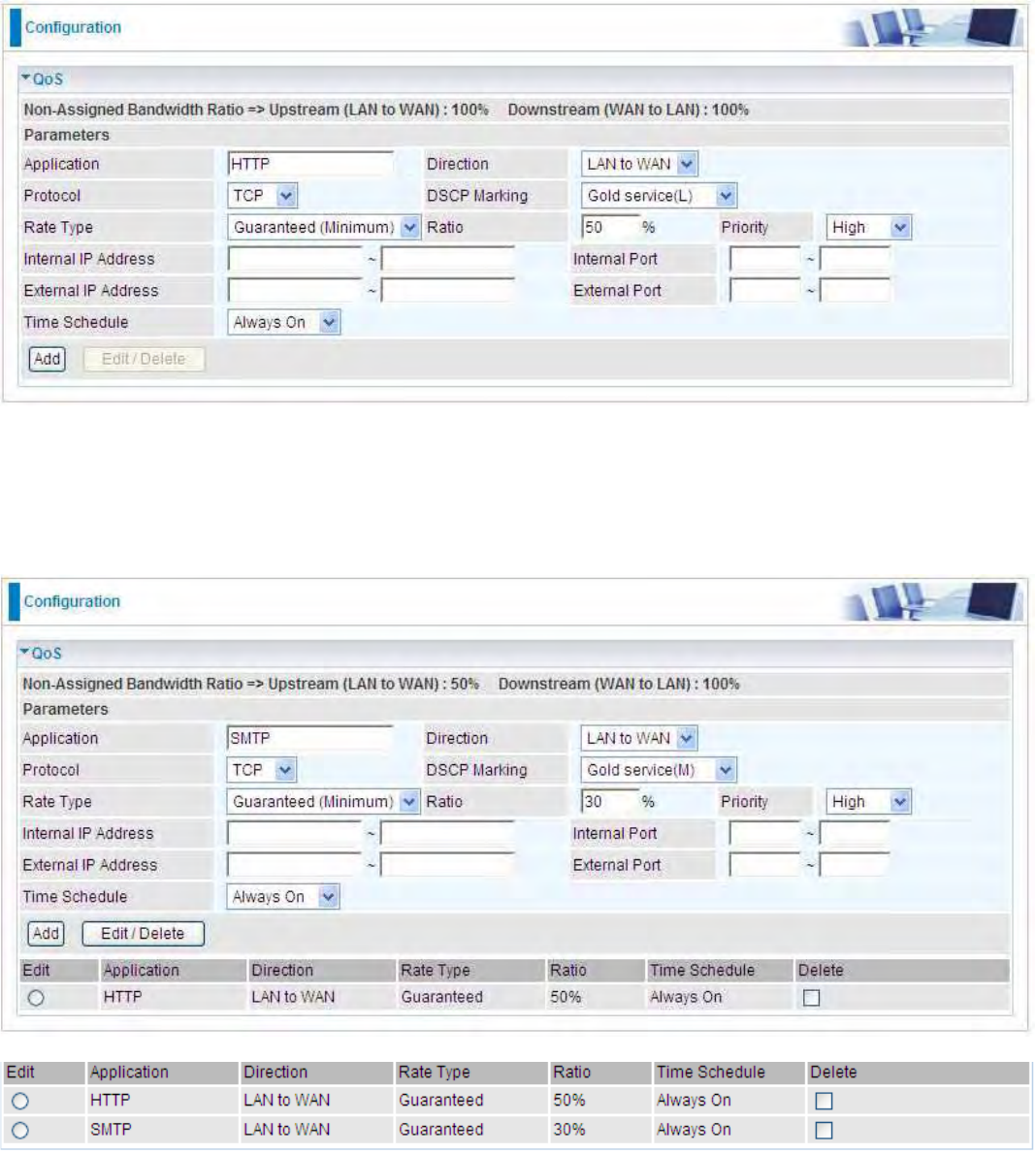Click Add button in the HTTP application panel
The height and width of the screenshot is (1154, 1036).
(48, 359)
